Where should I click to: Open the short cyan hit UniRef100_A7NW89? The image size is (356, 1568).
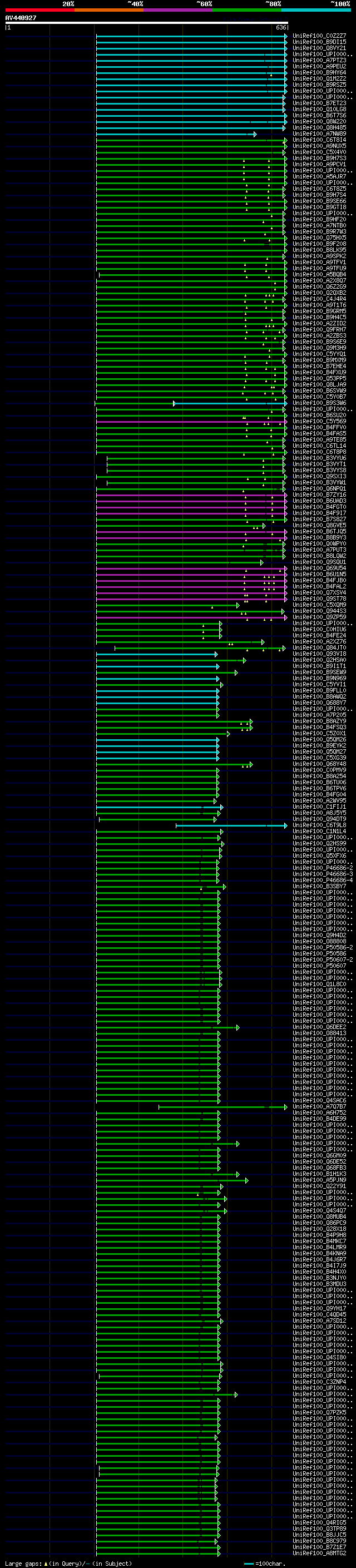tap(319, 134)
